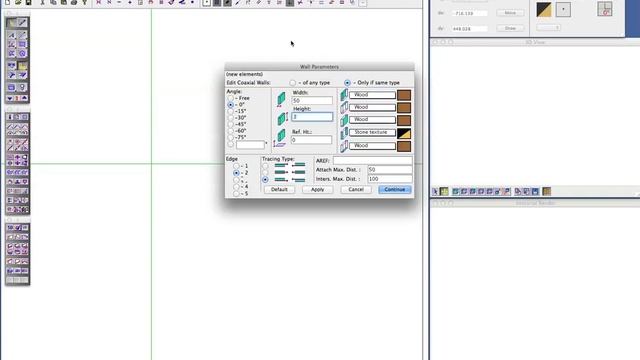Click the Default button
The height and width of the screenshot is (360, 640).
[279, 189]
